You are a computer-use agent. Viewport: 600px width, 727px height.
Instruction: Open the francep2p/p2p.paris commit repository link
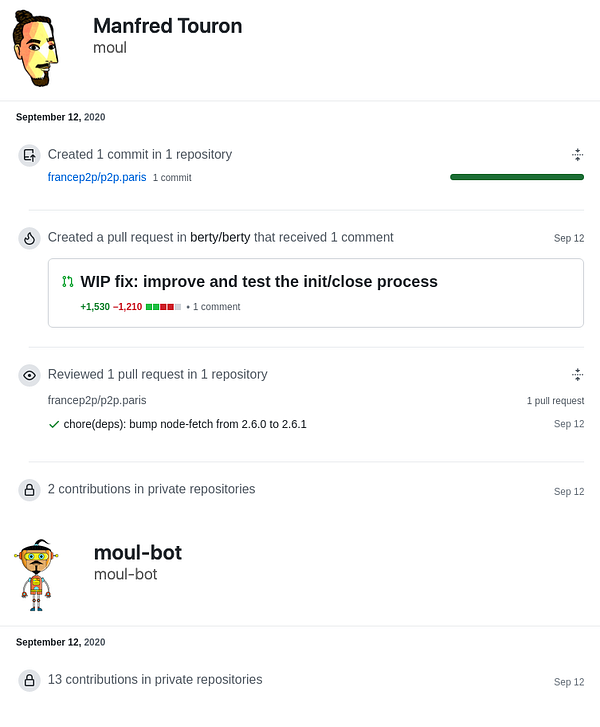click(x=97, y=177)
